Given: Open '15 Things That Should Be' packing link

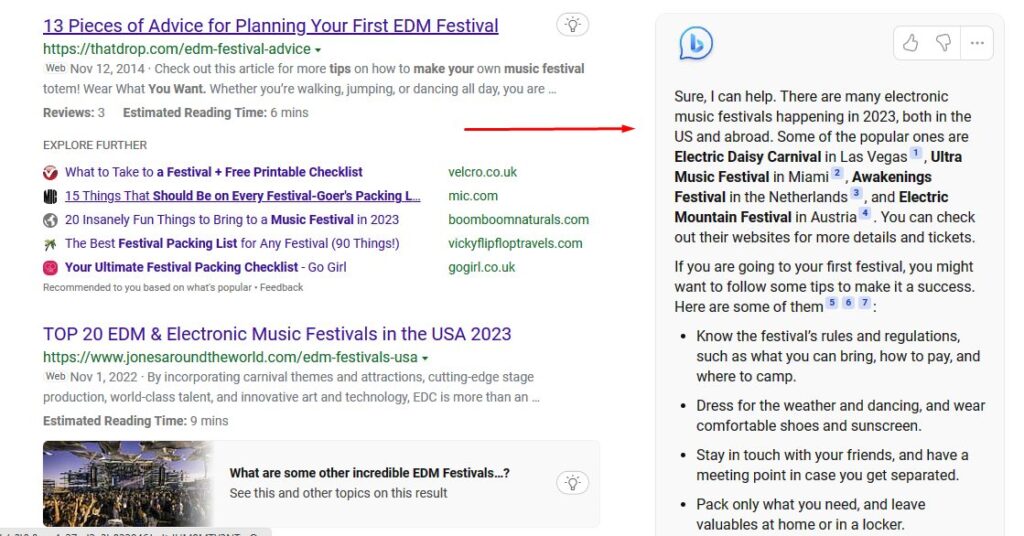Looking at the screenshot, I should coord(242,196).
